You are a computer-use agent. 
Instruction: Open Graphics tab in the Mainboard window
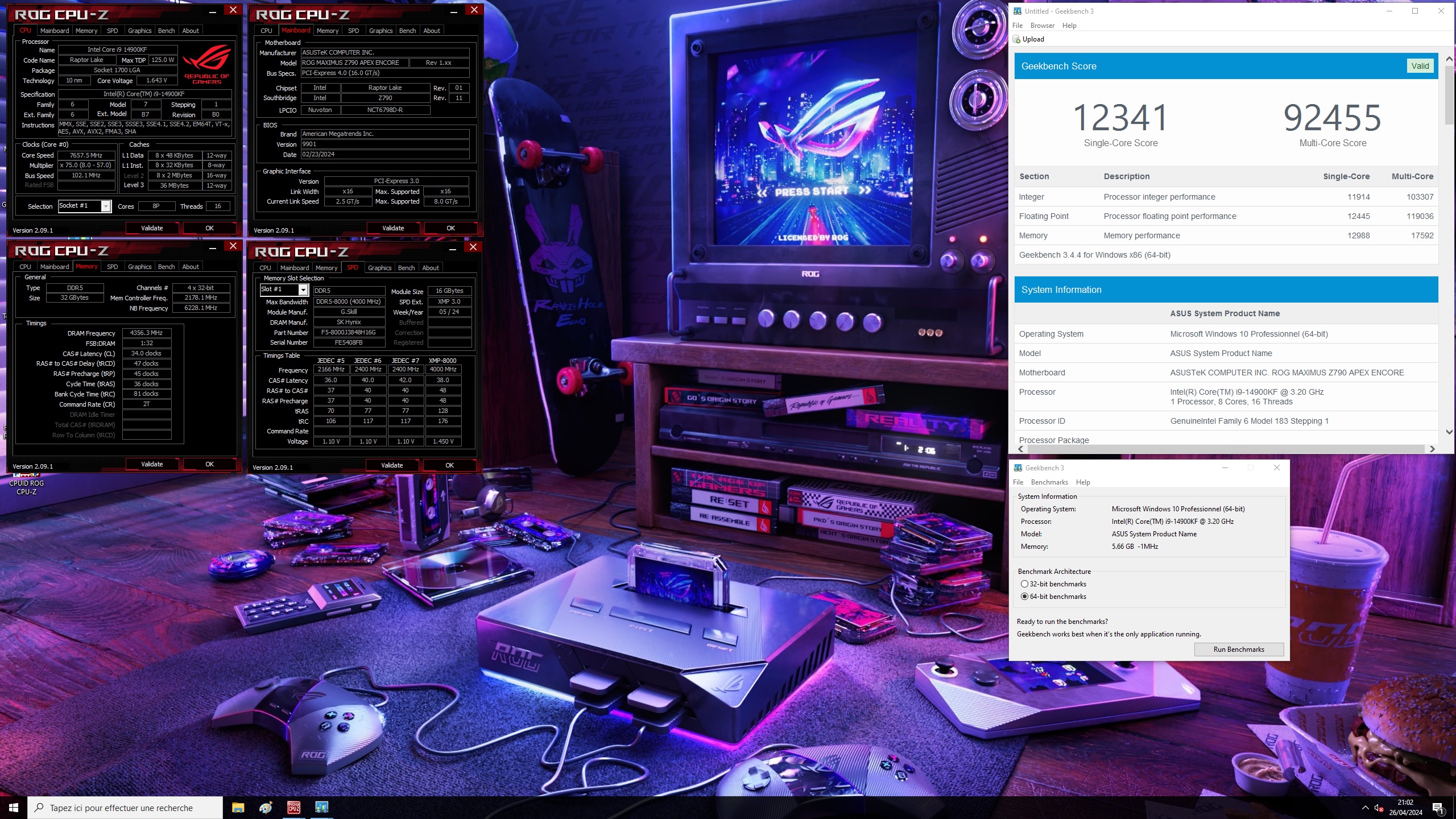(380, 31)
